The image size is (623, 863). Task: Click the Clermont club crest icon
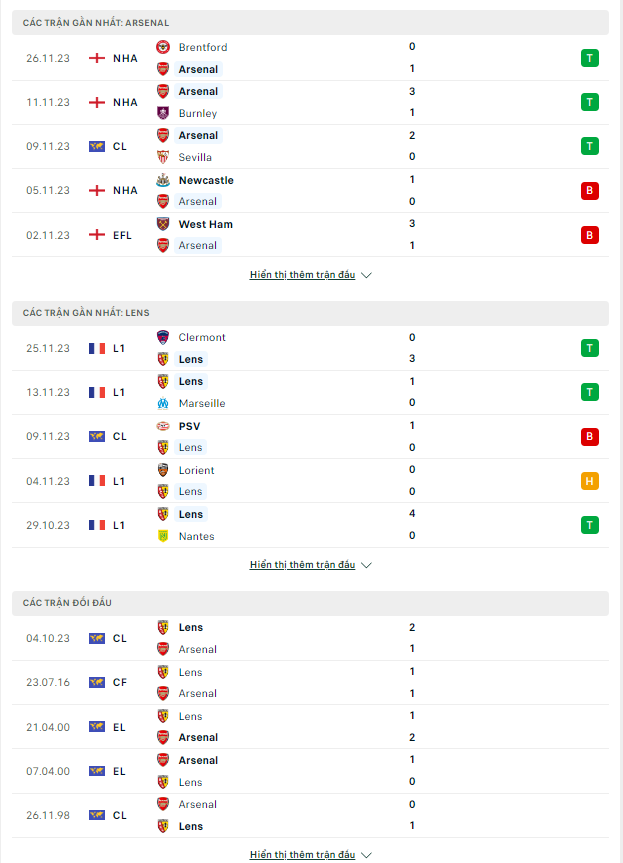(x=163, y=337)
